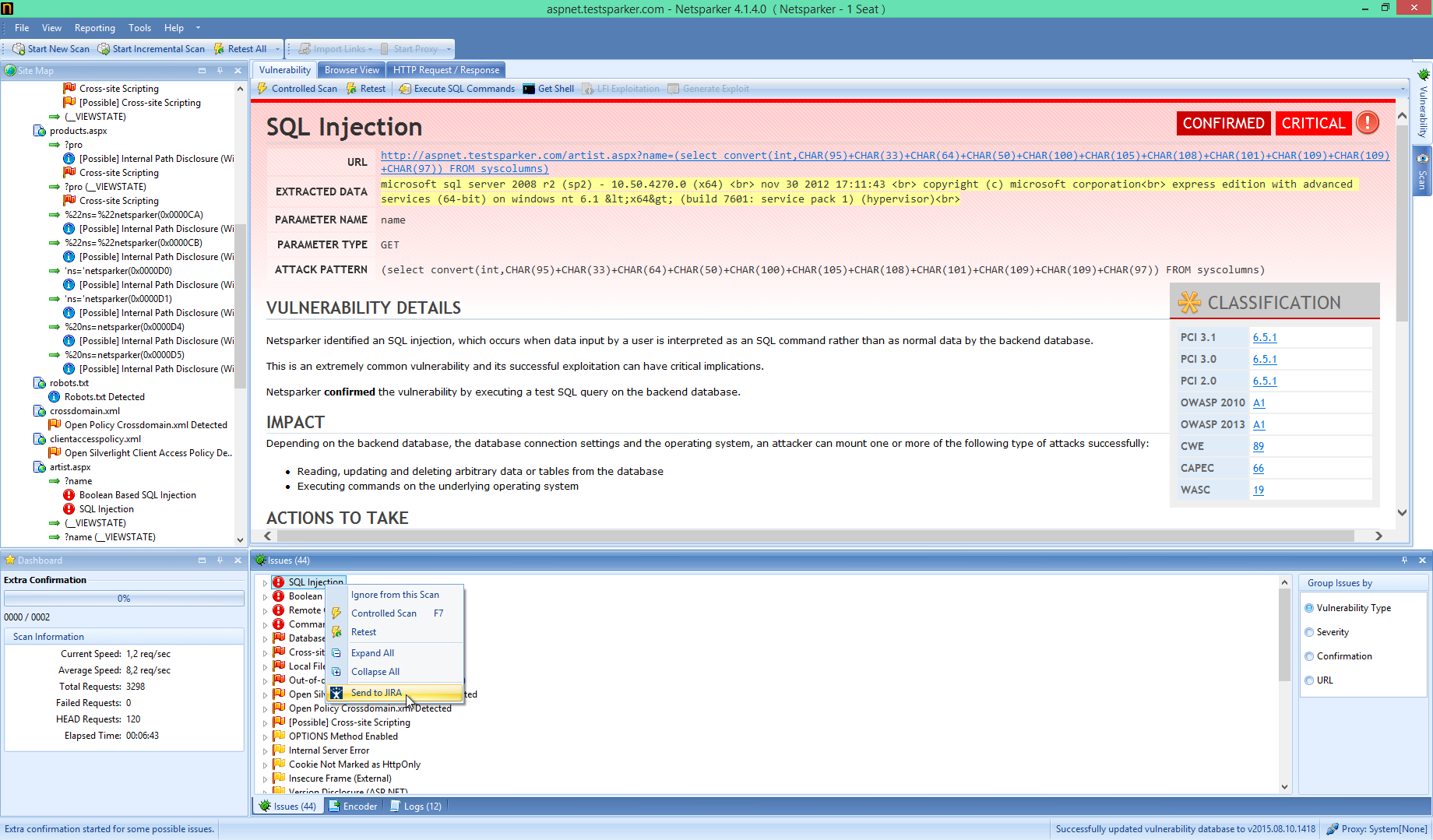Click the Extra Confirmation progress bar

tap(123, 598)
